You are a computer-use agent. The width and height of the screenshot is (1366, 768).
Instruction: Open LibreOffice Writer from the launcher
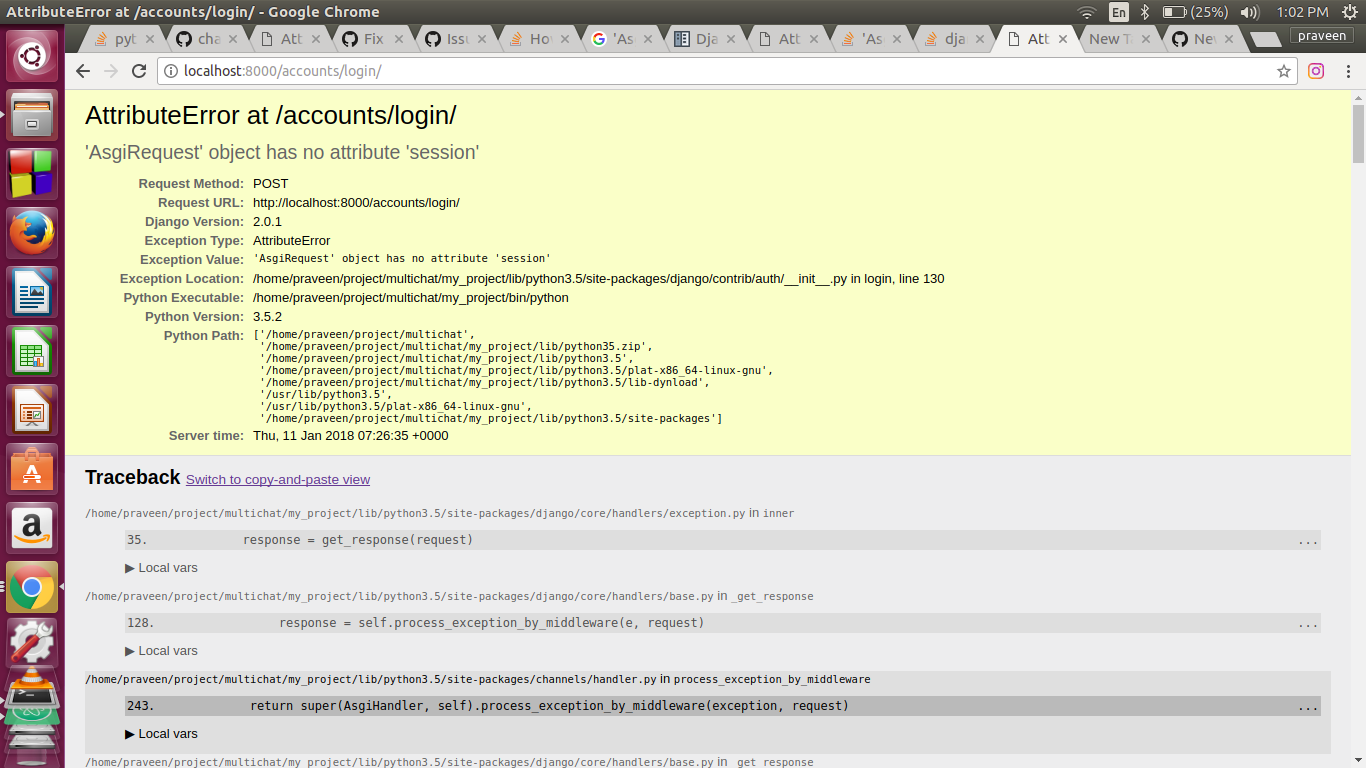31,291
